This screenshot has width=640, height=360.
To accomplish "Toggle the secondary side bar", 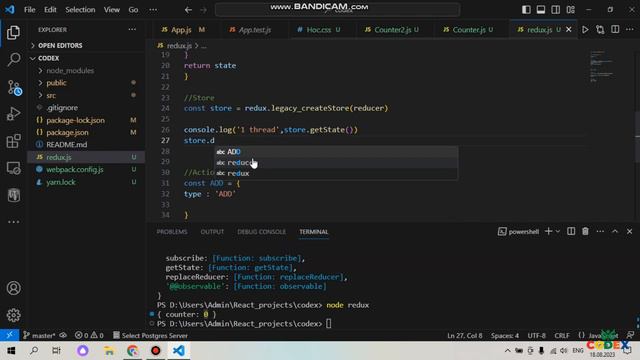I will (556, 9).
